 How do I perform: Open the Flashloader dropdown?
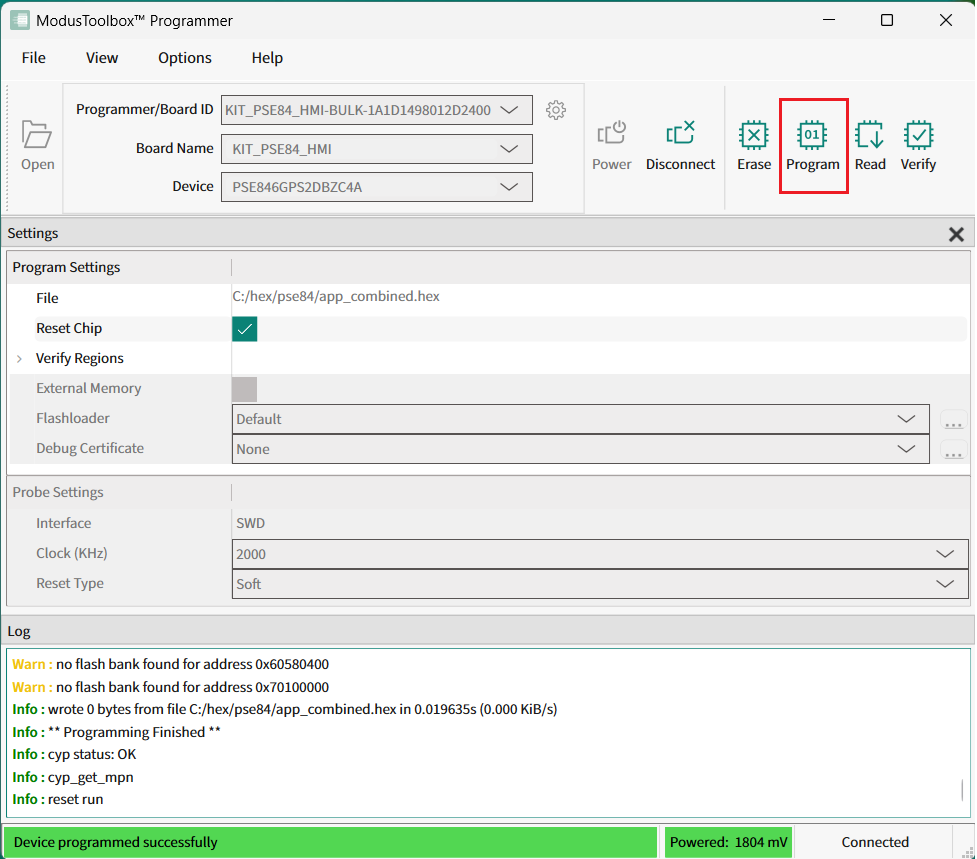point(580,419)
